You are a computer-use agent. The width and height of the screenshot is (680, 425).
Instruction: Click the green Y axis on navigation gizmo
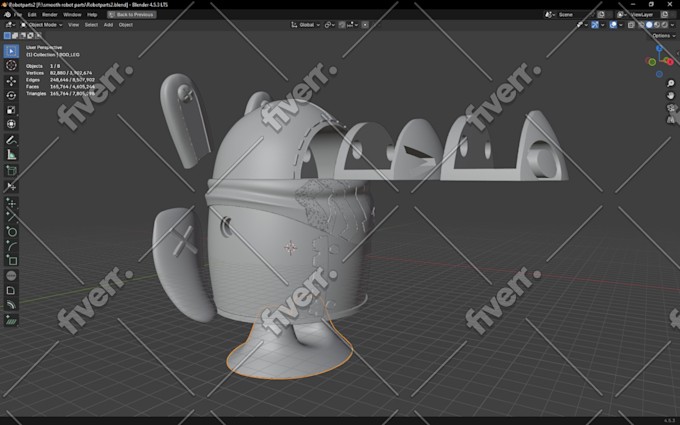click(651, 62)
